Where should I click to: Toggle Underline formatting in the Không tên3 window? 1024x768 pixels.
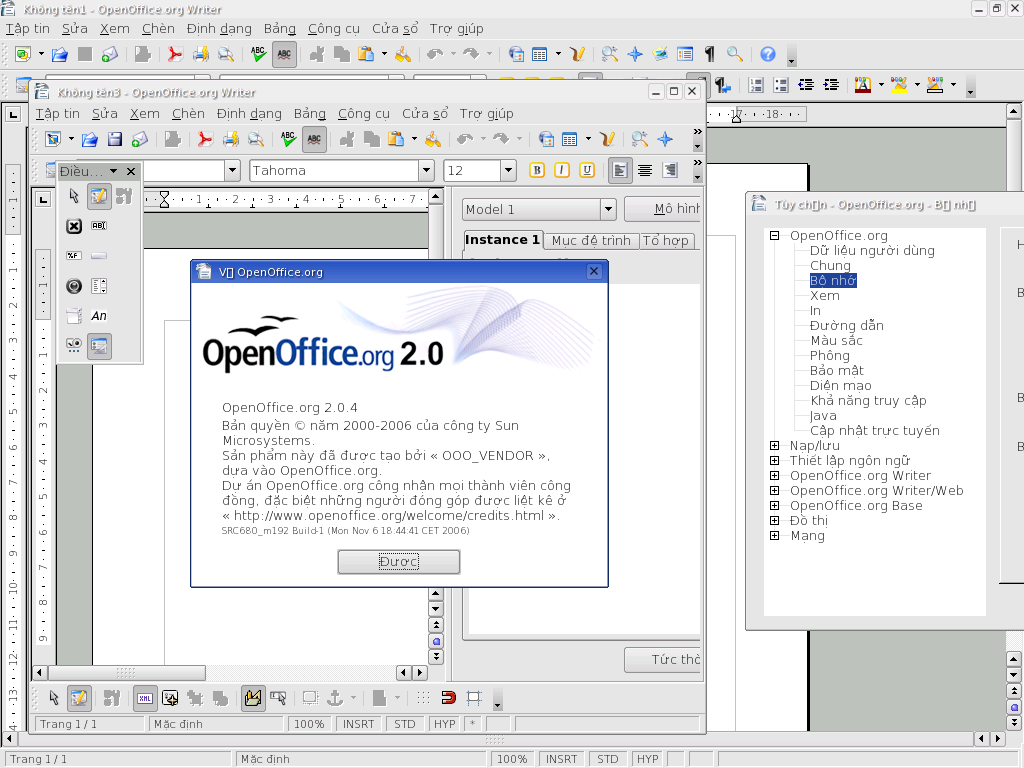click(586, 170)
